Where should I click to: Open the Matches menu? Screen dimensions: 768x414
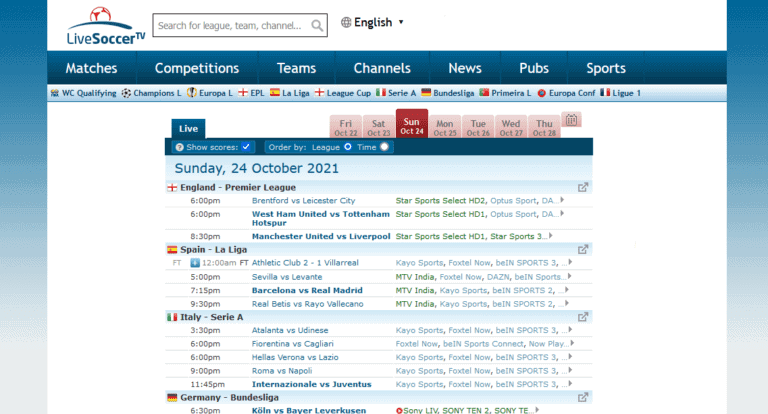pos(92,68)
